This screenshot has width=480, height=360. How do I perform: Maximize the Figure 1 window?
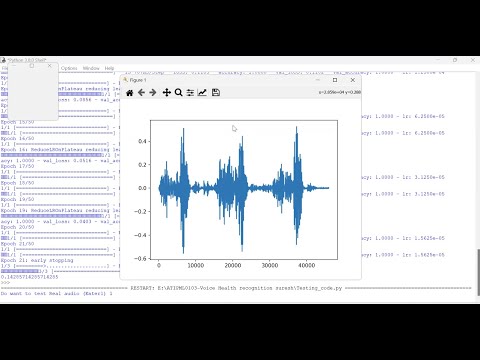click(x=335, y=80)
